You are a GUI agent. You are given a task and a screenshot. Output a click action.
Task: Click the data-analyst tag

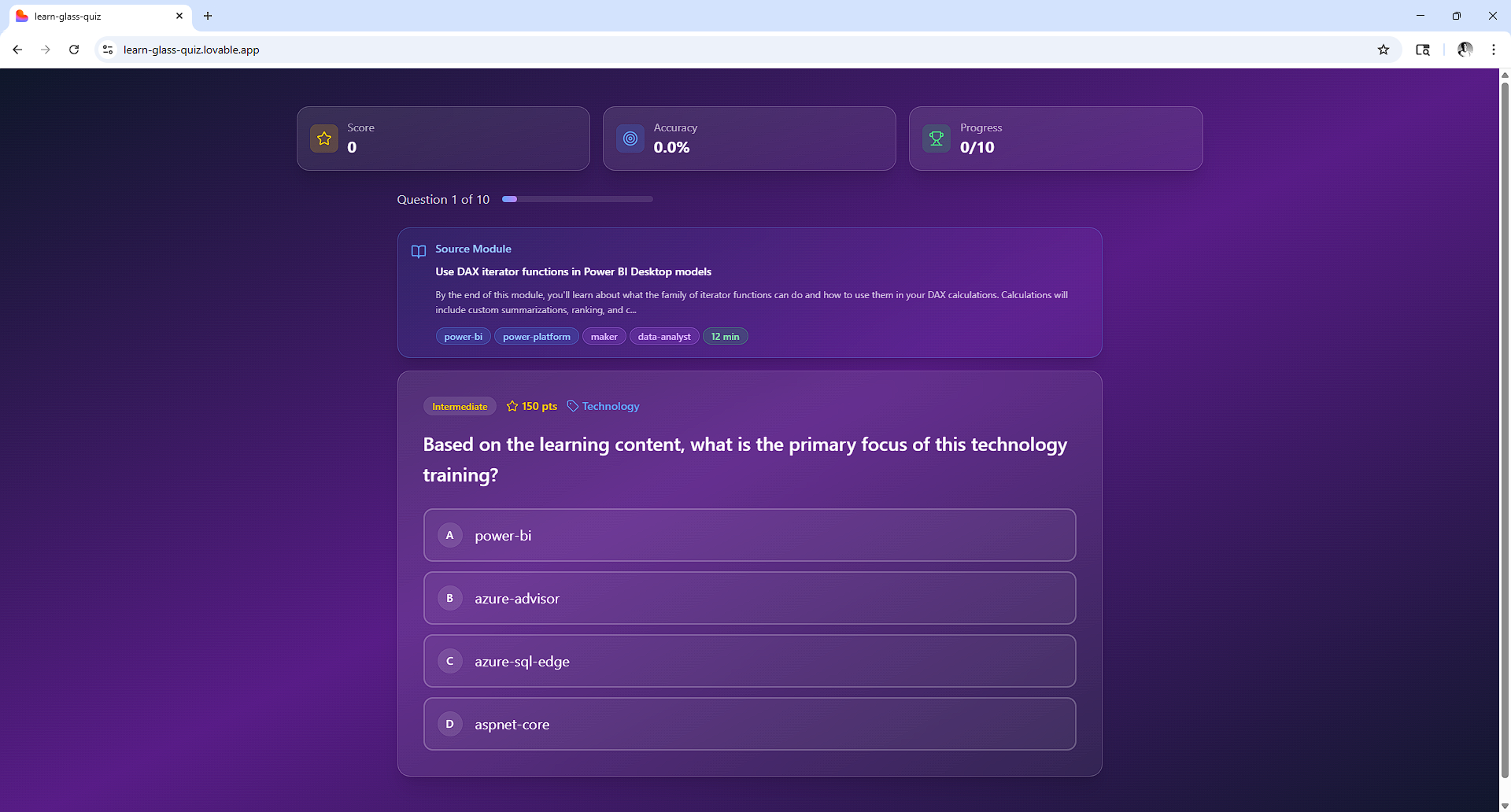click(x=664, y=337)
